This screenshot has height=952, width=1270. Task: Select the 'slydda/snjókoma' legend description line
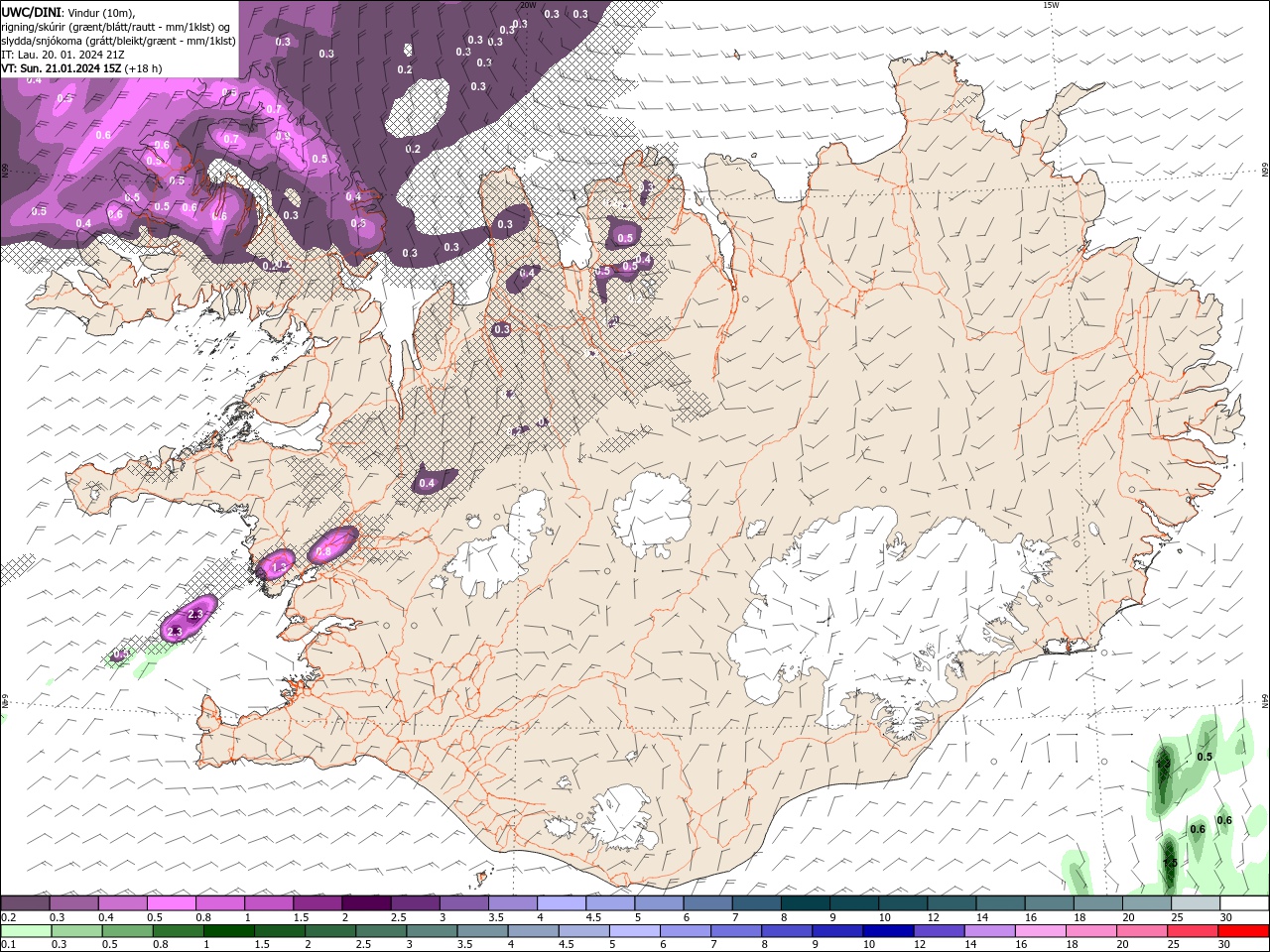point(118,40)
